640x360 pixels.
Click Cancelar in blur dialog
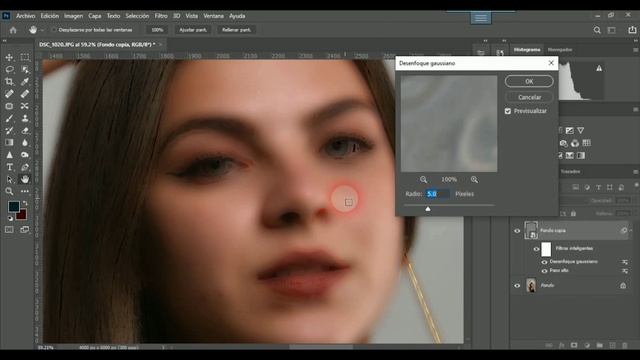[529, 97]
